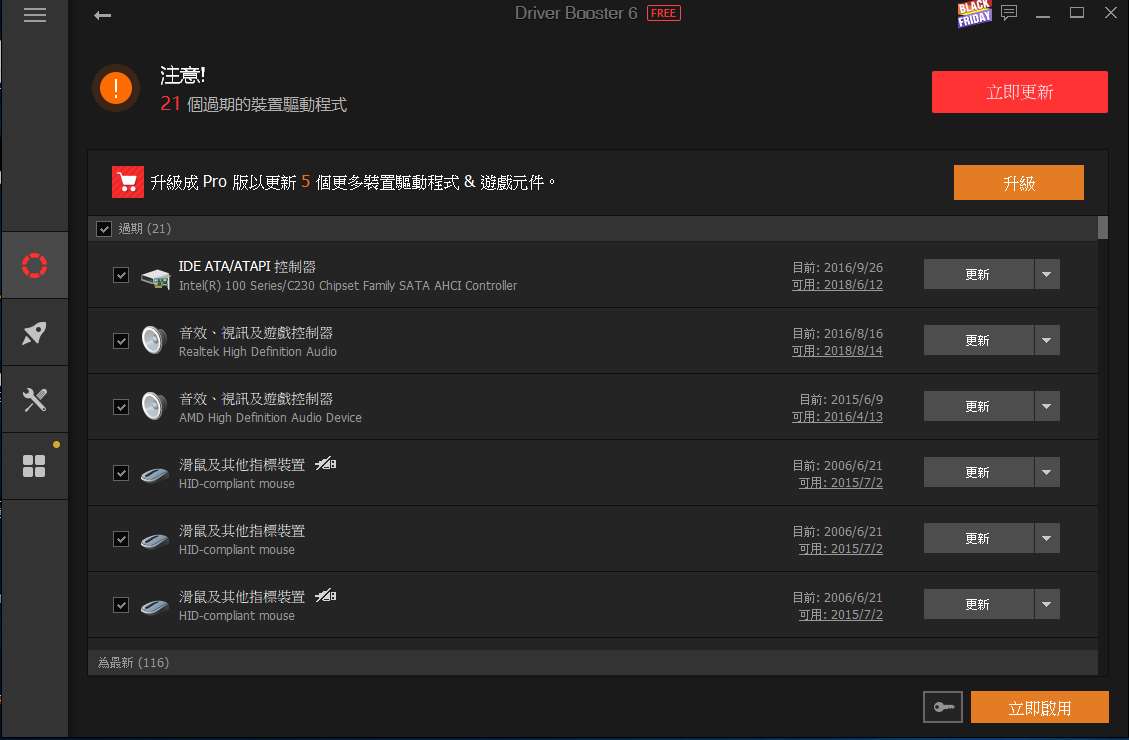Open the Tools section via wrench icon
This screenshot has height=740, width=1129.
[x=35, y=399]
